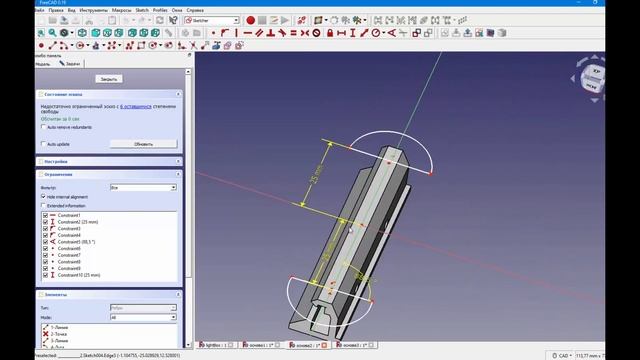Switch to the Tasks panel tab

[70, 64]
